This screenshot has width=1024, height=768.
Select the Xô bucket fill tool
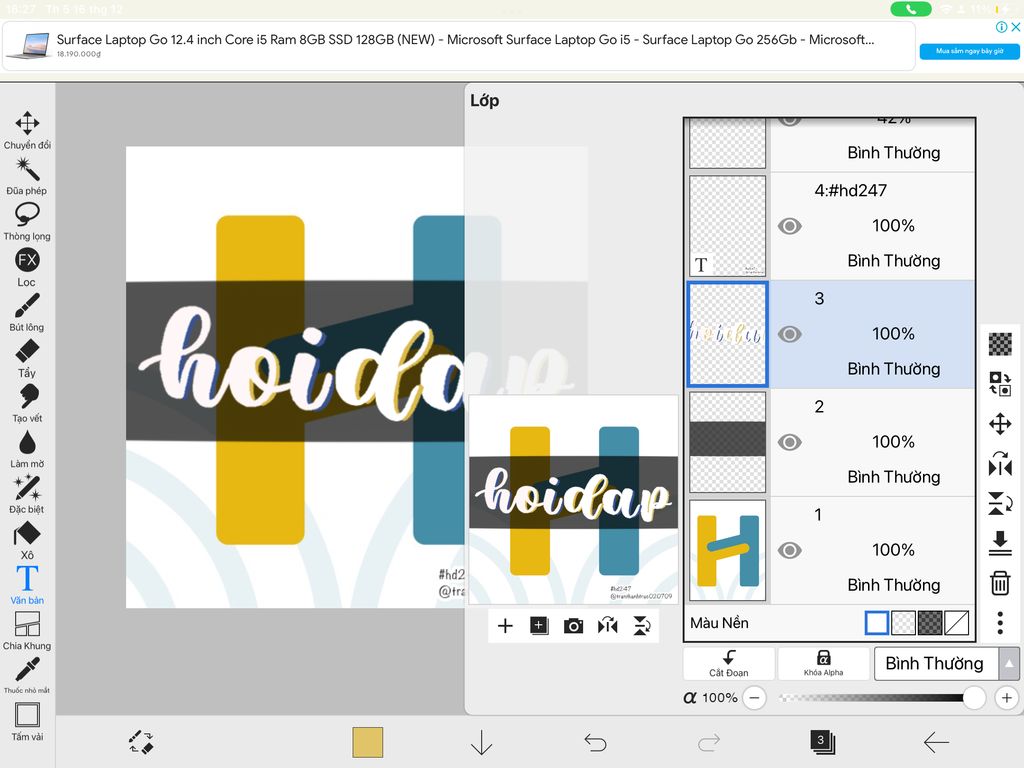pos(27,540)
